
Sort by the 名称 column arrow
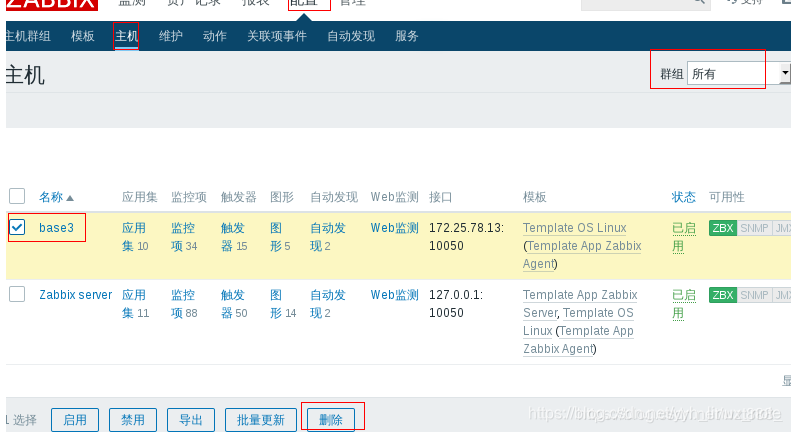(70, 198)
